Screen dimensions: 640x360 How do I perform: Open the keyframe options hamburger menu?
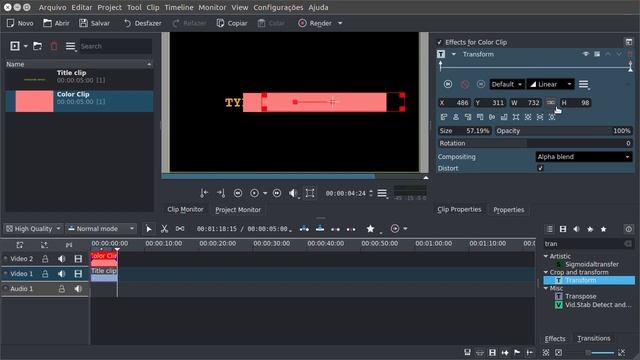point(584,84)
